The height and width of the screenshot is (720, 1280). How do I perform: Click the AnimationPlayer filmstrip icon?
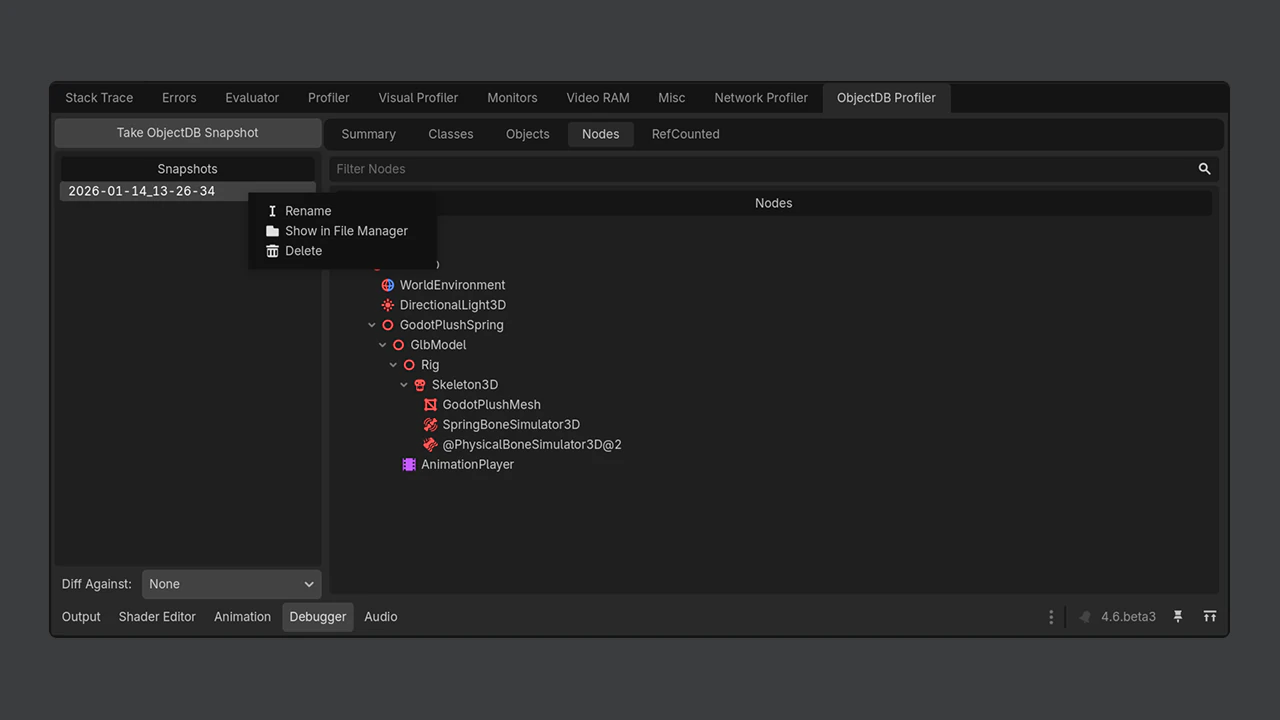coord(409,465)
